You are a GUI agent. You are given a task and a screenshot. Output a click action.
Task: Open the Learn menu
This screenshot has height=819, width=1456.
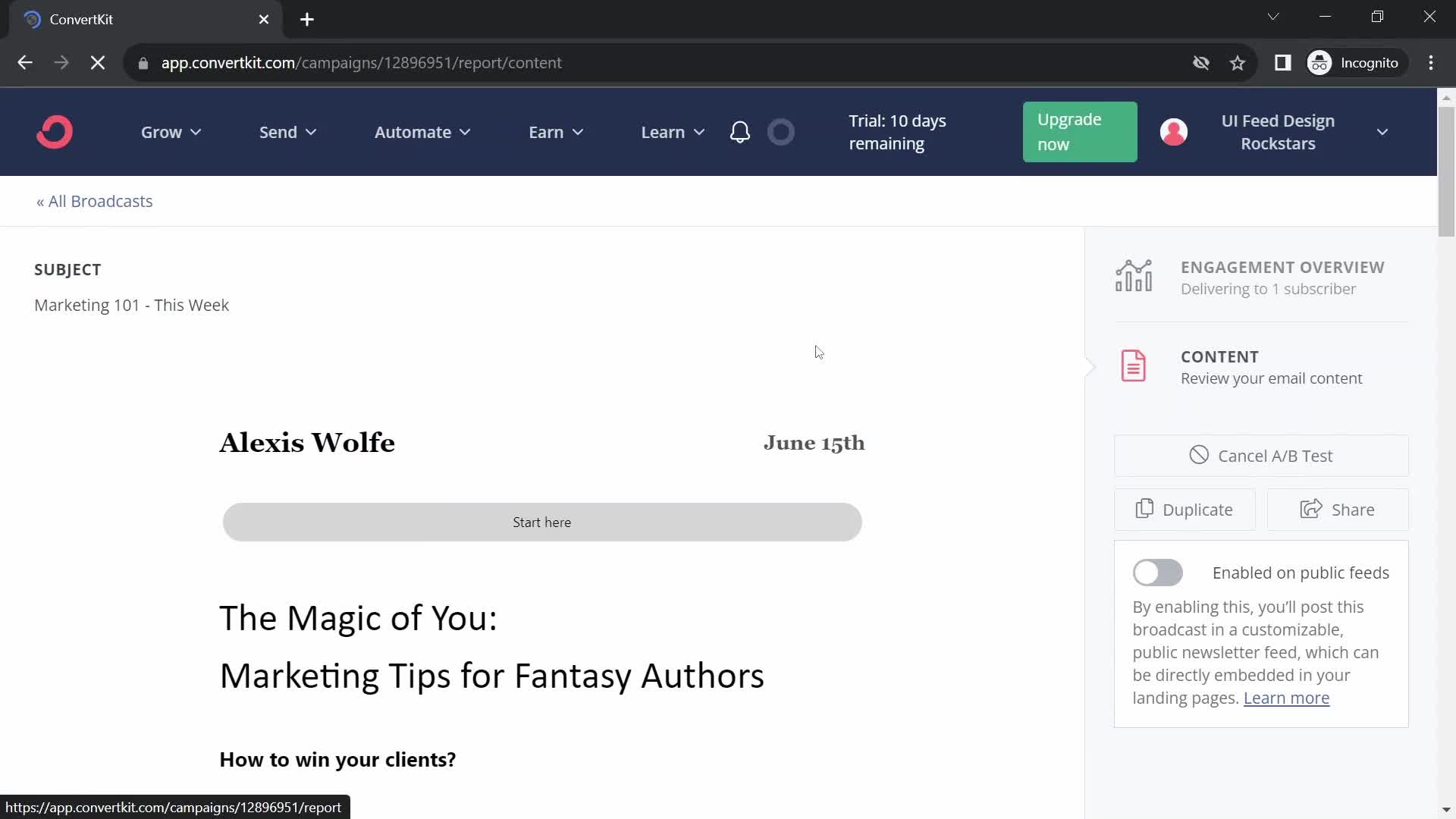click(x=673, y=132)
